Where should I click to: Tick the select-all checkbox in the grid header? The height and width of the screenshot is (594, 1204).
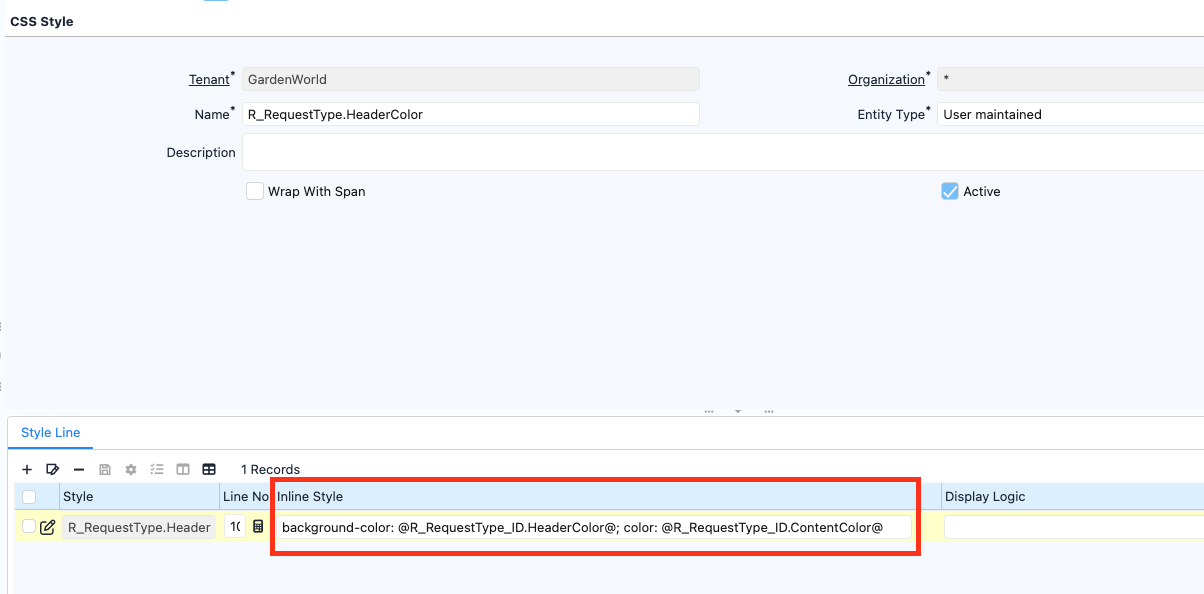tap(29, 497)
